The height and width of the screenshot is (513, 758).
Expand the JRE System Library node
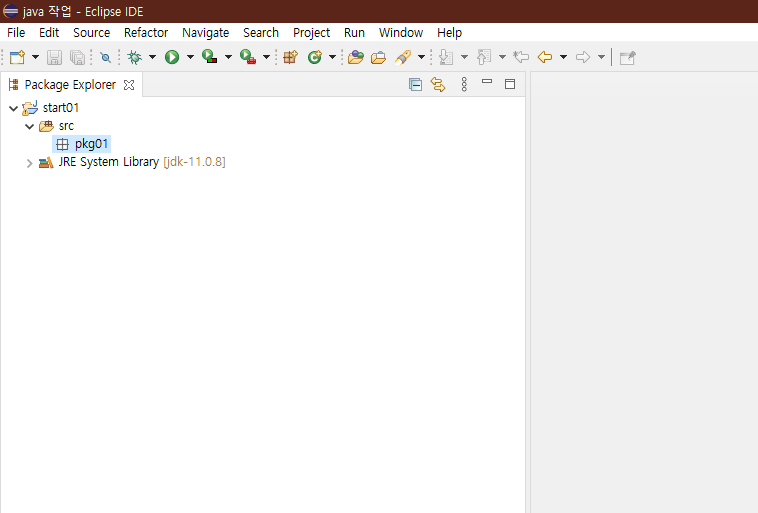pyautogui.click(x=29, y=163)
